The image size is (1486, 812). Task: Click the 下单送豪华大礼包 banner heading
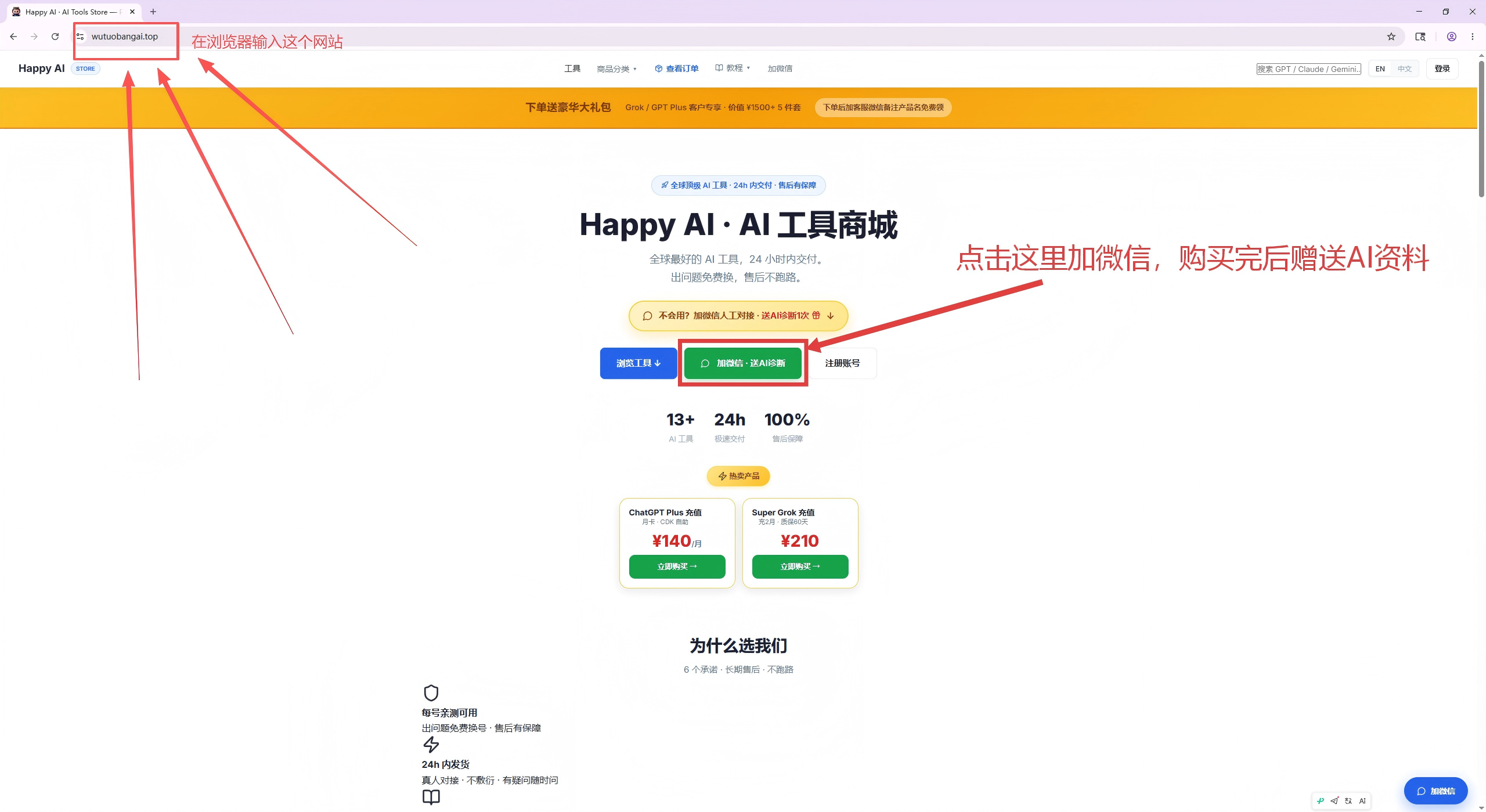coord(568,107)
